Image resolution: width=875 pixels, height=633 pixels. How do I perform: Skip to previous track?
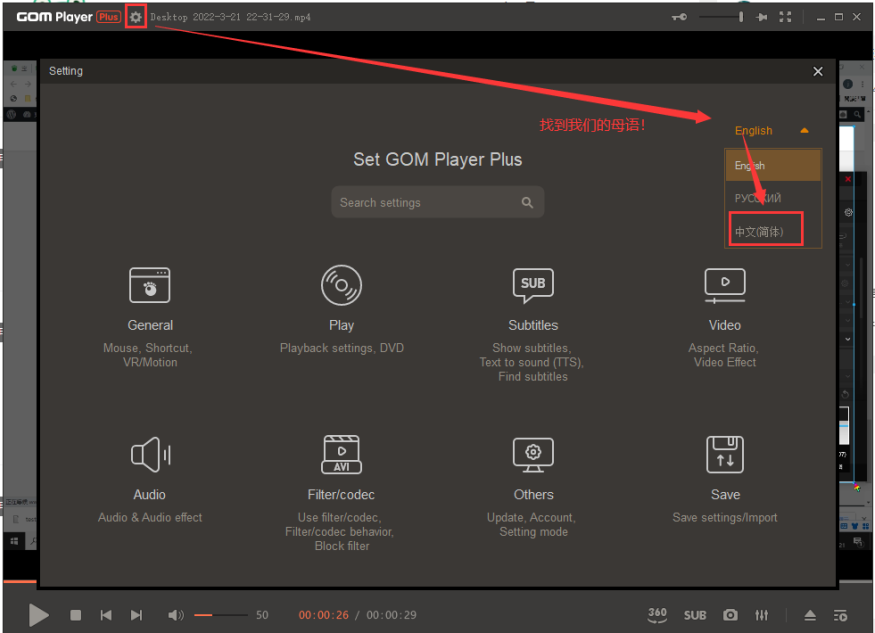click(106, 615)
